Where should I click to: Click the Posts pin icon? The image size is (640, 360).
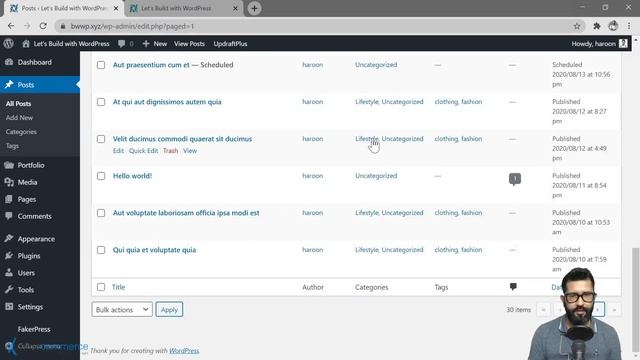click(x=9, y=84)
